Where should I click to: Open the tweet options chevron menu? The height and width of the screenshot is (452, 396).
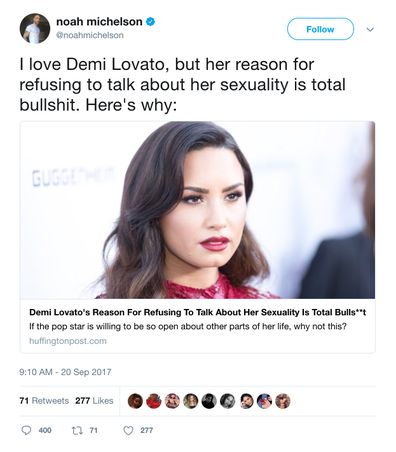point(370,30)
